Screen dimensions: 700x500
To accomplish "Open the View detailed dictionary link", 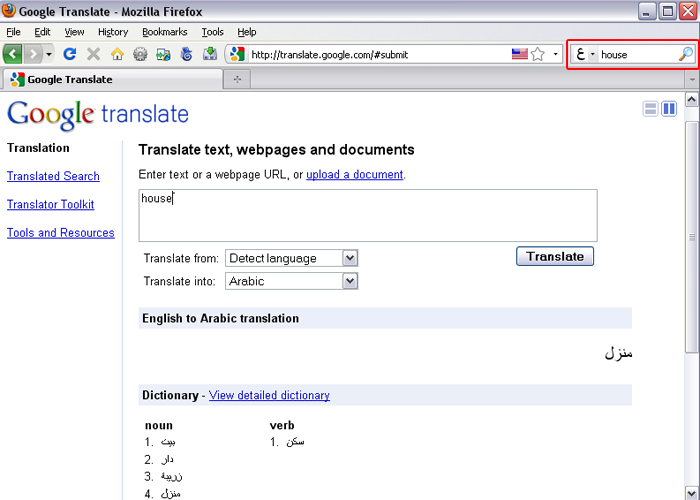I will pos(269,395).
